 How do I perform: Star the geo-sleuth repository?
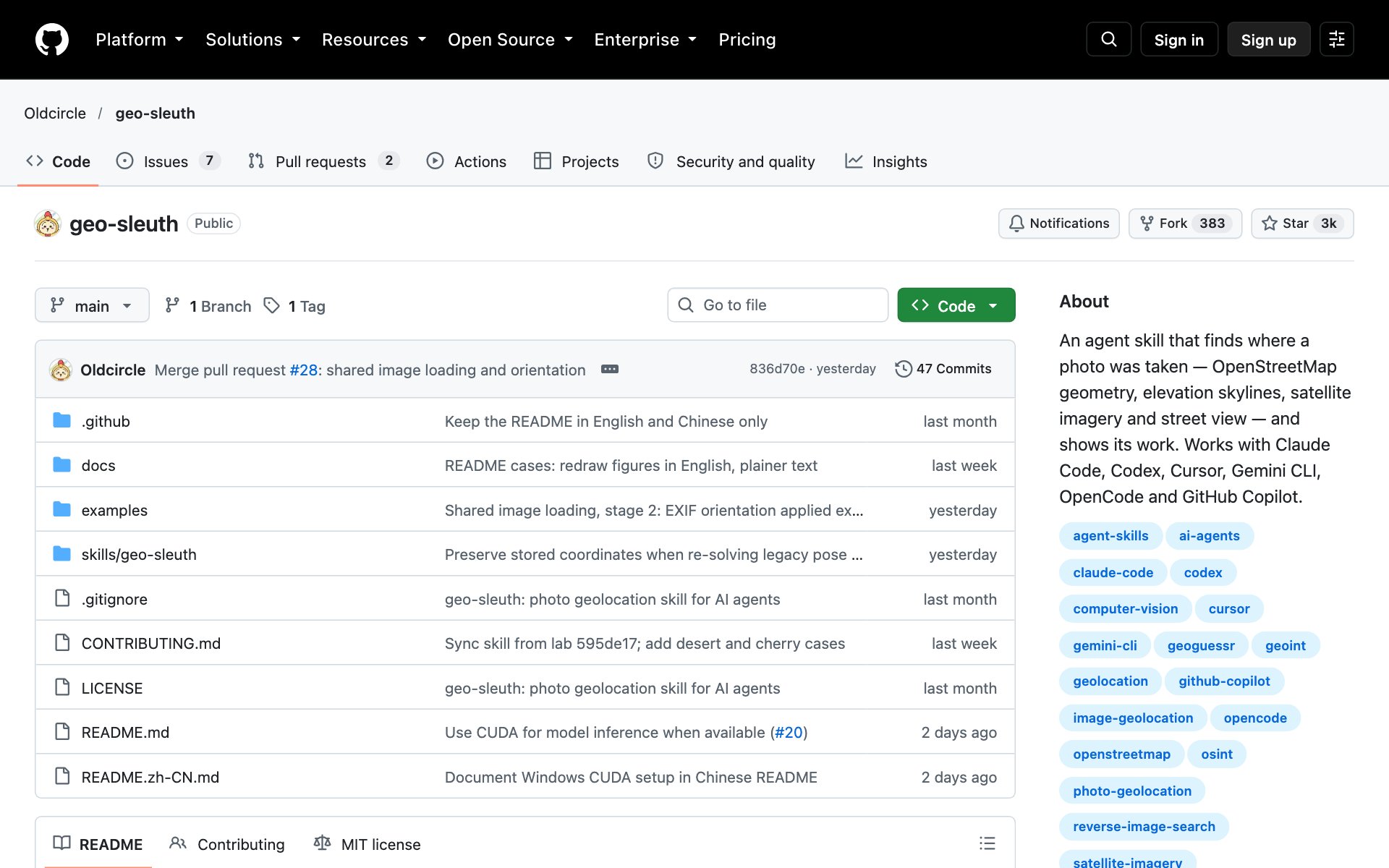pos(1302,224)
